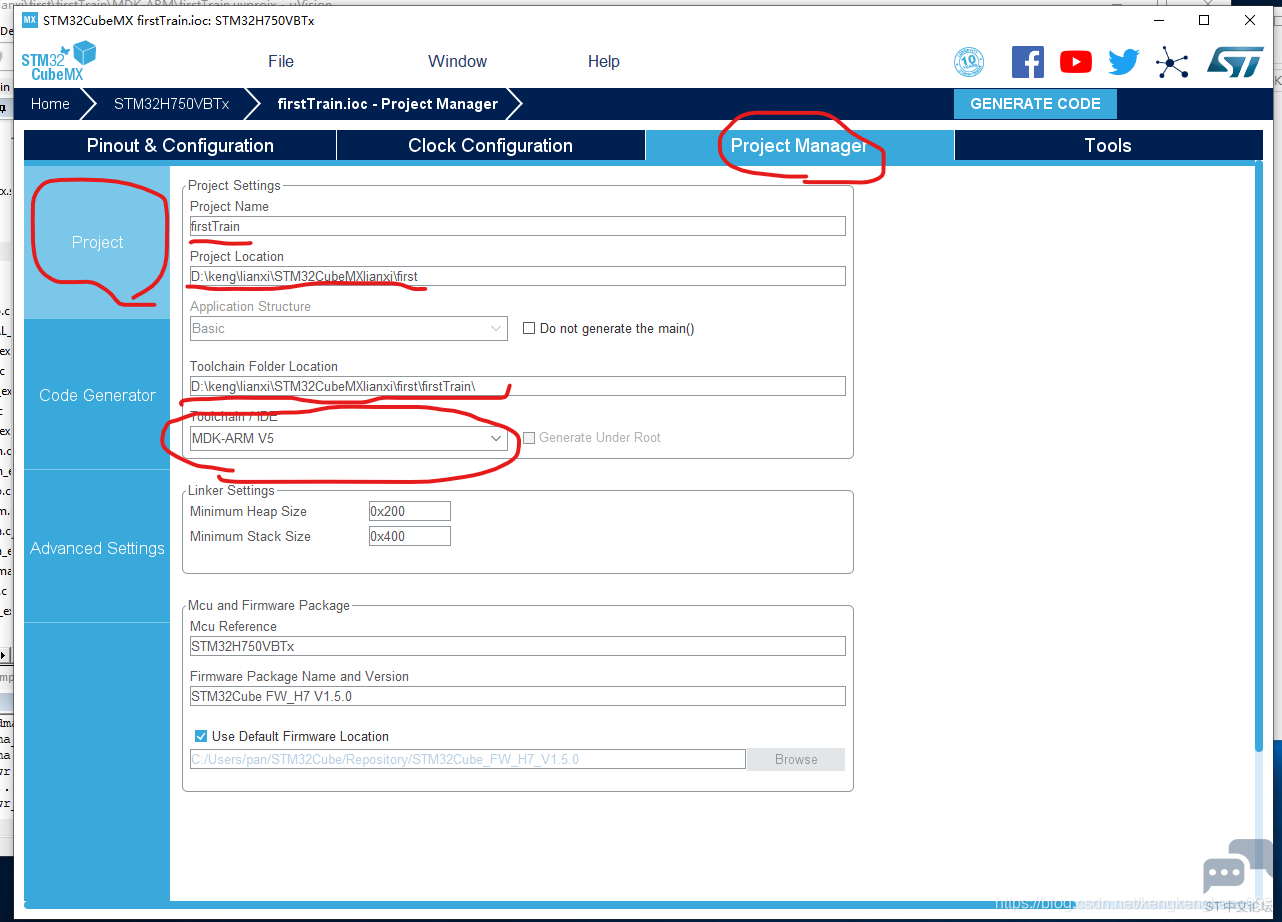Click Firmware Package Name and Version field
The height and width of the screenshot is (922, 1282).
518,696
